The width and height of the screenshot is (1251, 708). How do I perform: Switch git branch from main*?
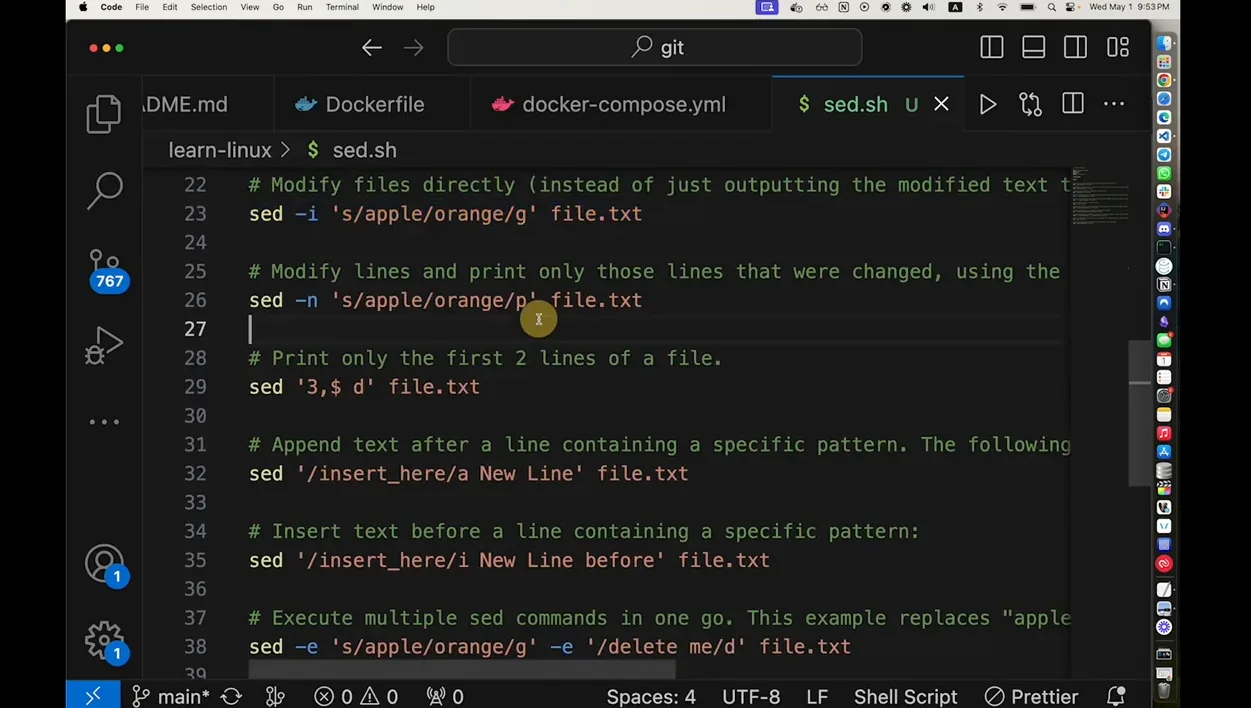(171, 696)
